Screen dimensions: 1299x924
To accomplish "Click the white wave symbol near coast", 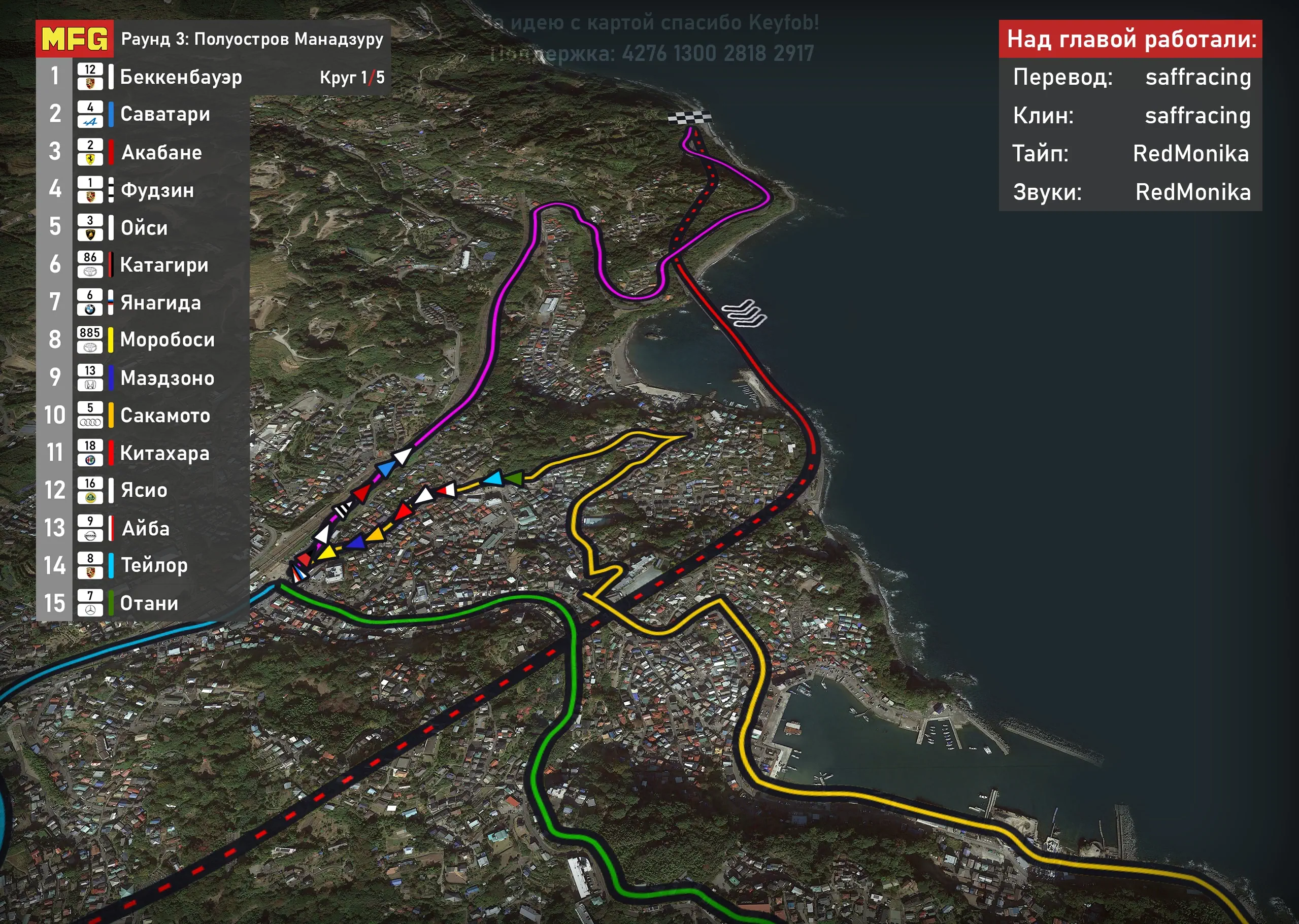I will [745, 314].
